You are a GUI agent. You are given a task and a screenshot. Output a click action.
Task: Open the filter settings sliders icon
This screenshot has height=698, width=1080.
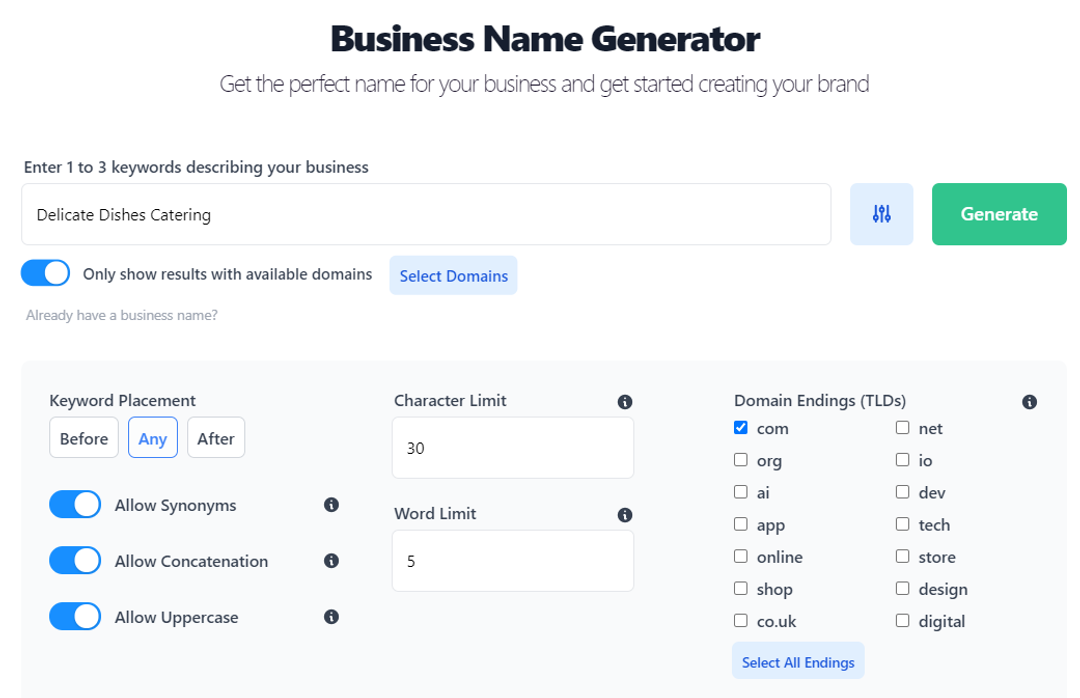tap(881, 214)
